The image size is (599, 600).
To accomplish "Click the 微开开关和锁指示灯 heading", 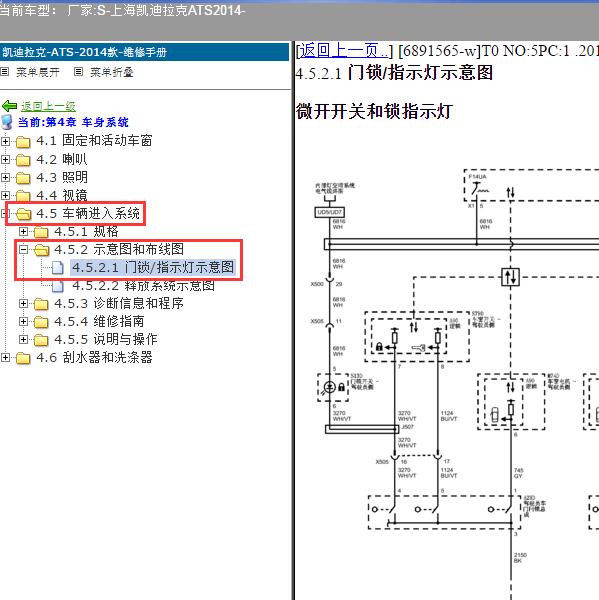I will click(x=374, y=111).
